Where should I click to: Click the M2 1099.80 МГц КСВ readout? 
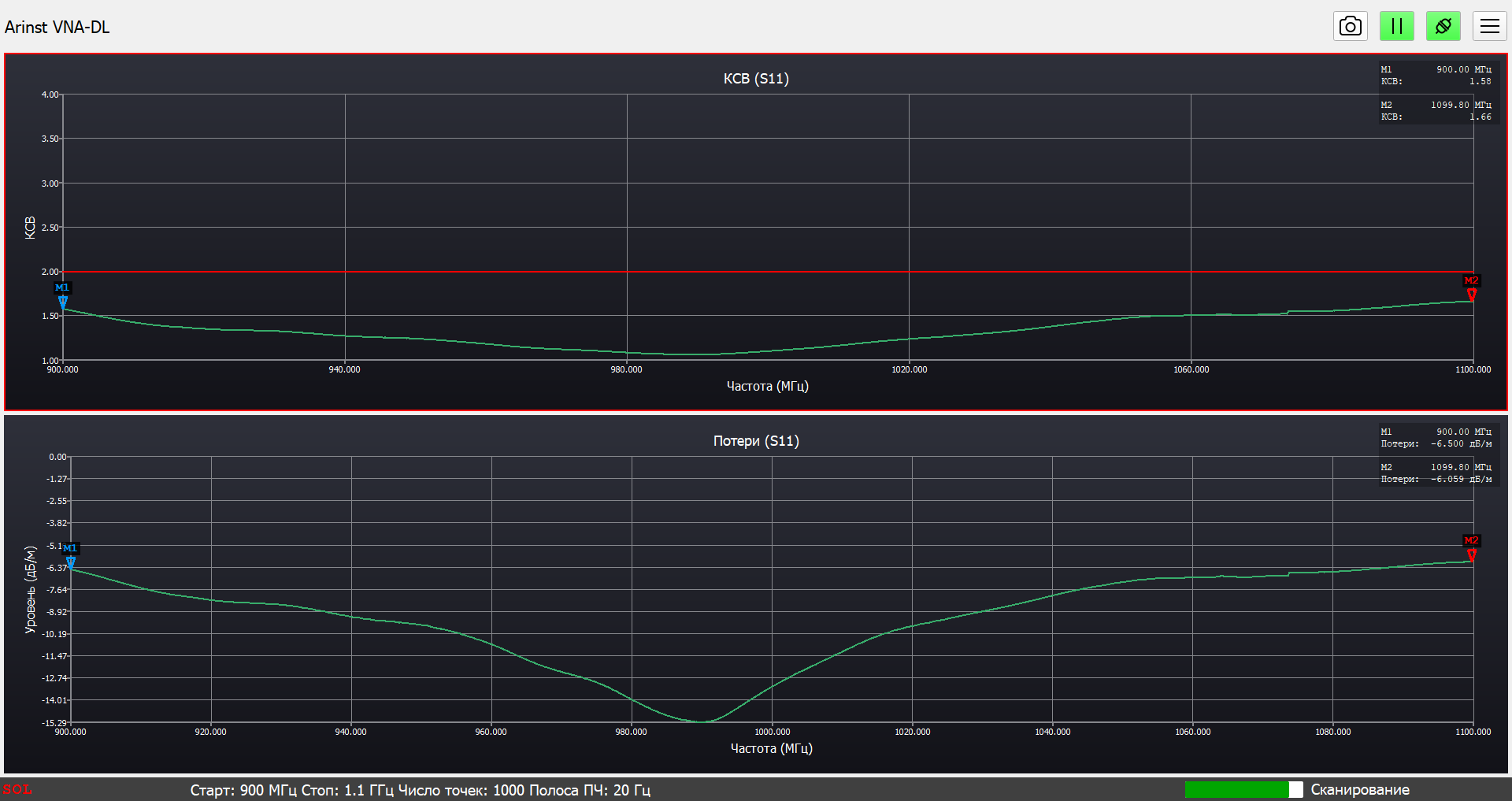coord(1436,111)
